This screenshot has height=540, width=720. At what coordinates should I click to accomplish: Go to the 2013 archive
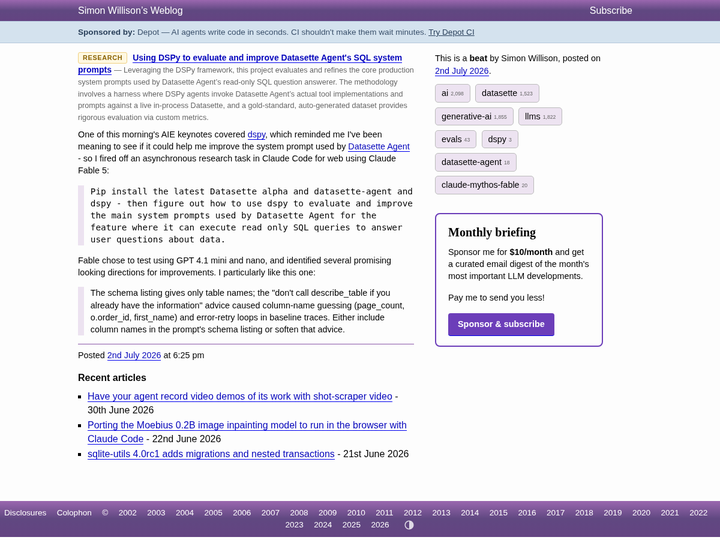(441, 512)
